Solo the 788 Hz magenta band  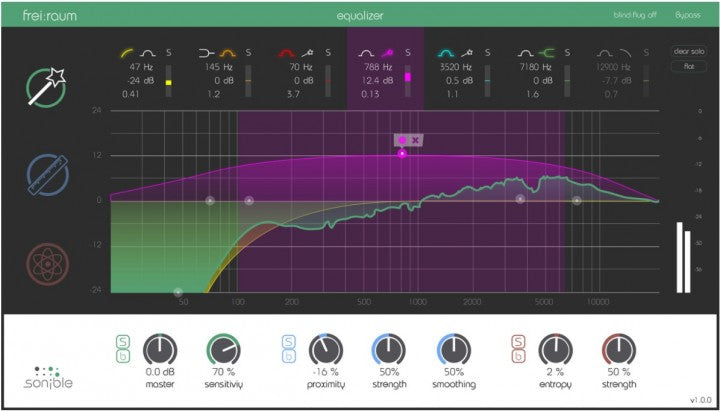pos(407,51)
